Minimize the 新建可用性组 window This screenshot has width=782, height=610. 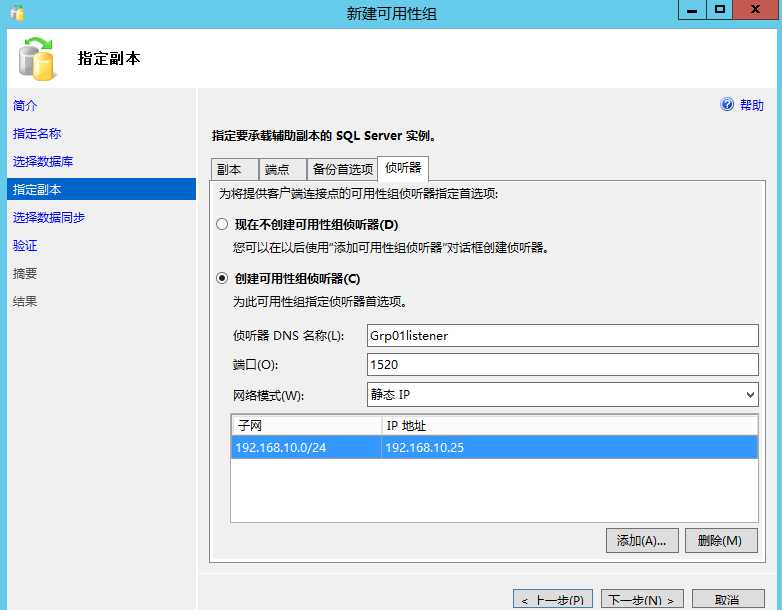pos(692,9)
